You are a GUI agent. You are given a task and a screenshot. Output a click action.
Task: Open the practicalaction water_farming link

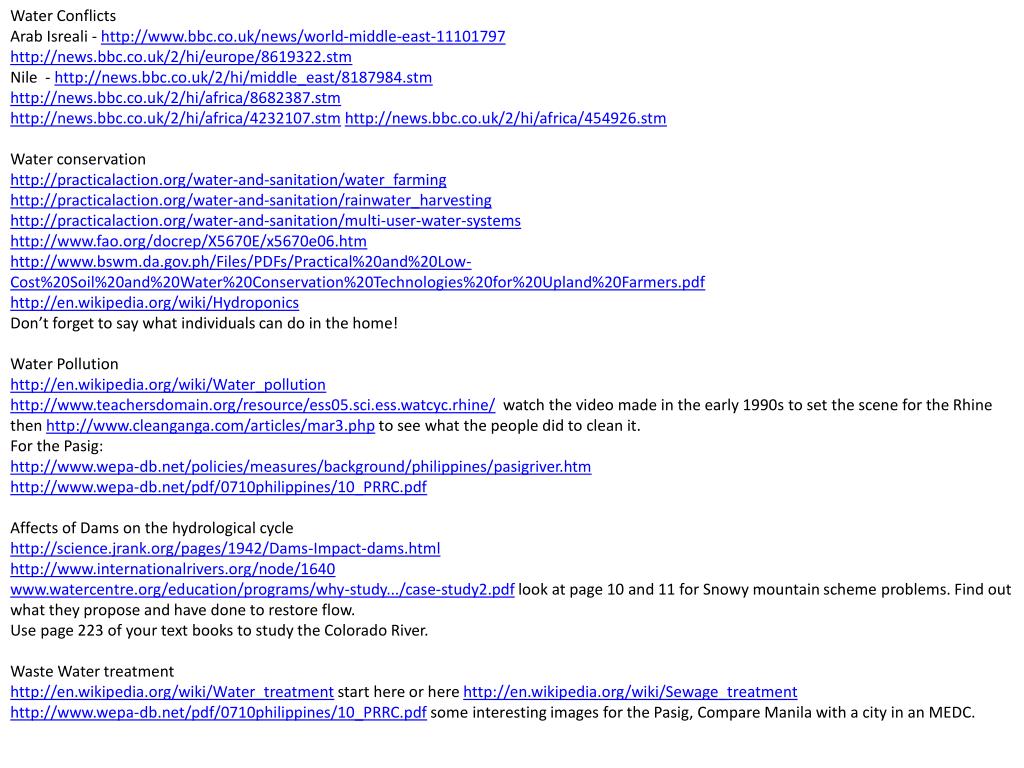pos(229,180)
